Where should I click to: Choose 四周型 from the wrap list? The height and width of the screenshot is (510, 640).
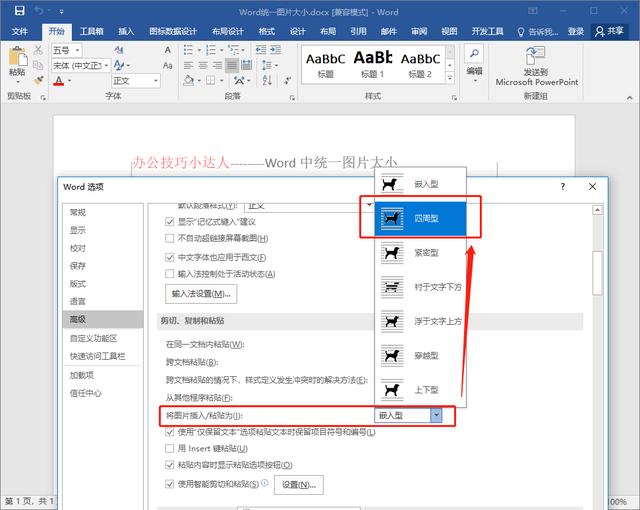tap(420, 218)
